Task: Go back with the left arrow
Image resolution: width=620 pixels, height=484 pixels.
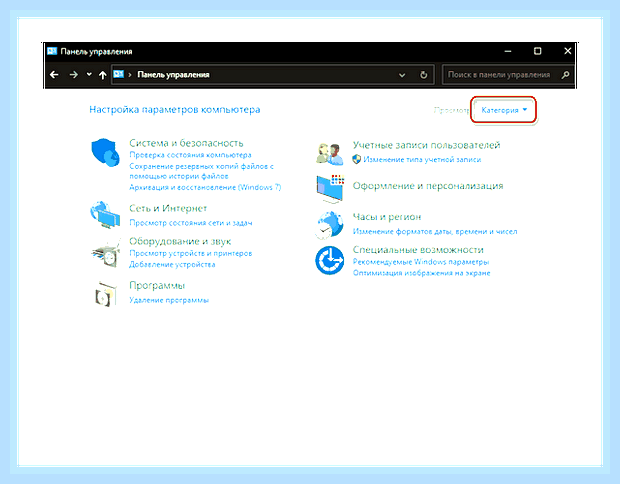Action: (x=54, y=75)
